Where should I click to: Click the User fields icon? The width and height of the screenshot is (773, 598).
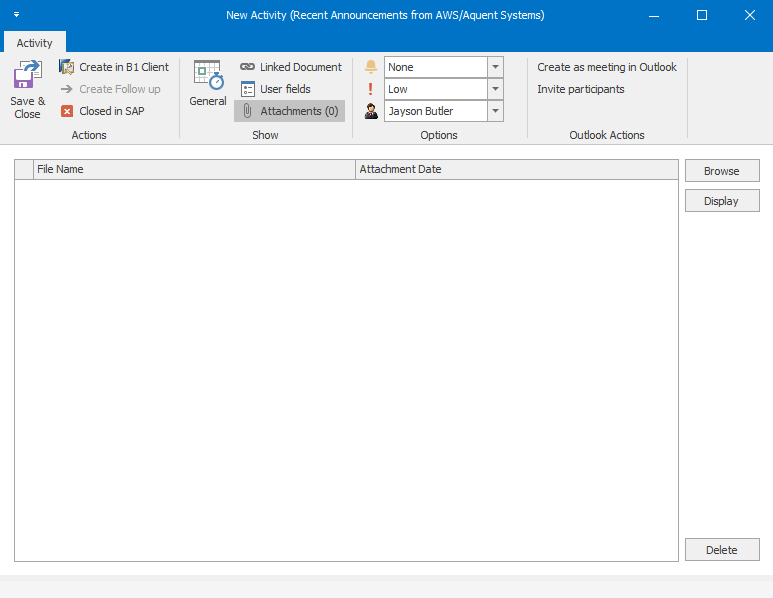click(247, 89)
